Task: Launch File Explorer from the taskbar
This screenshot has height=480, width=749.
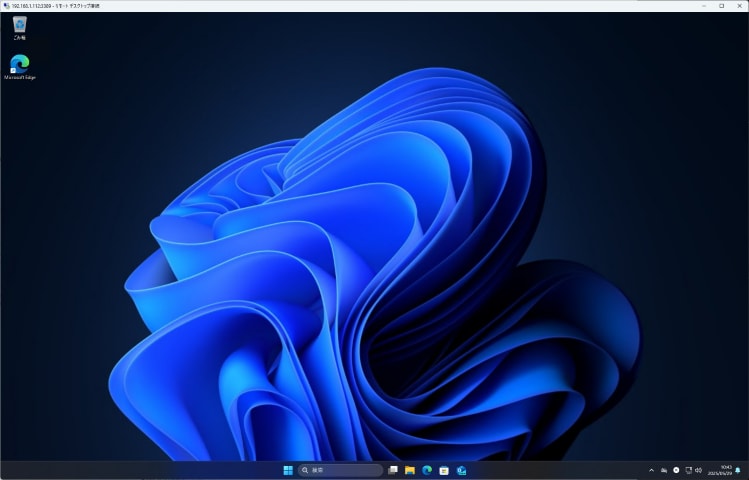Action: pos(410,470)
